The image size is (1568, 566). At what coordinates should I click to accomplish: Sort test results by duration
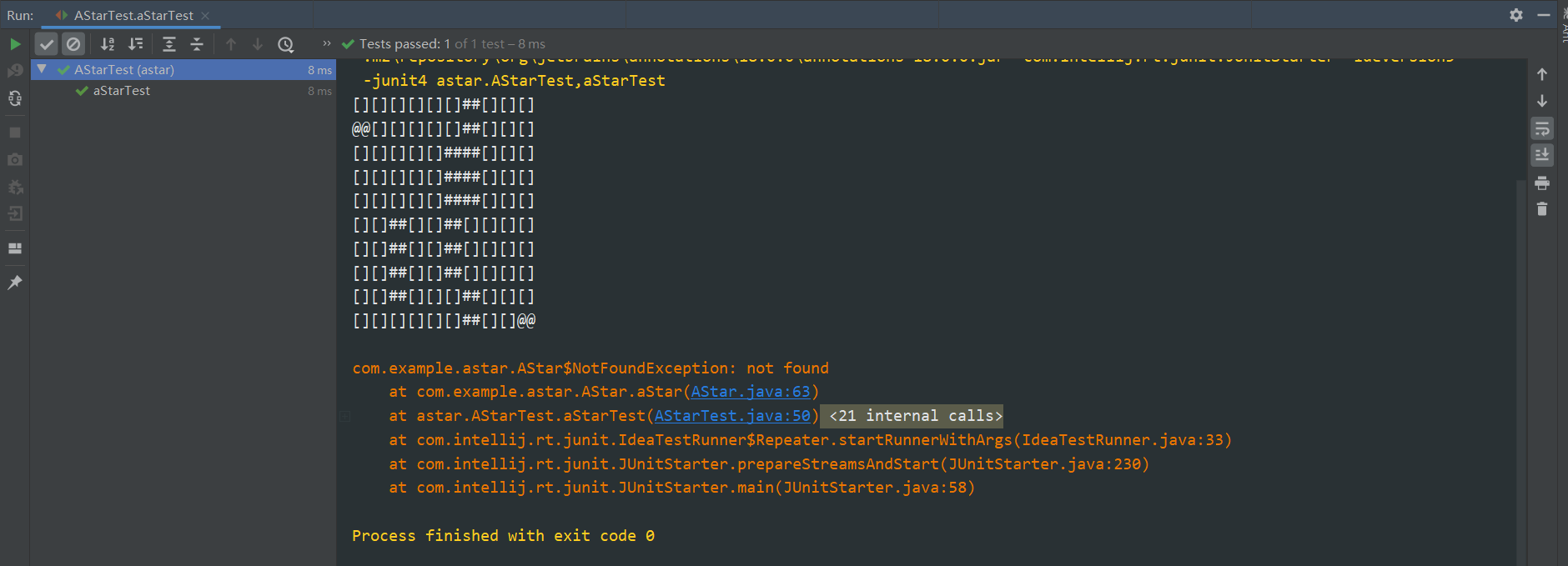tap(135, 44)
